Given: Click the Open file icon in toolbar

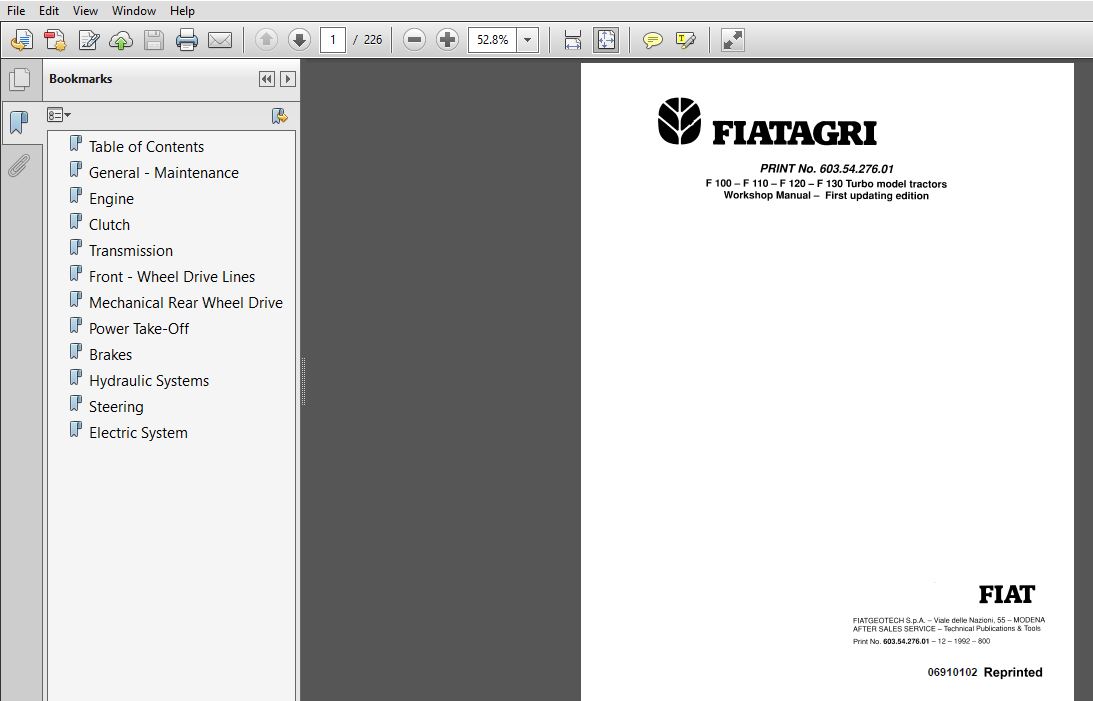Looking at the screenshot, I should coord(22,40).
